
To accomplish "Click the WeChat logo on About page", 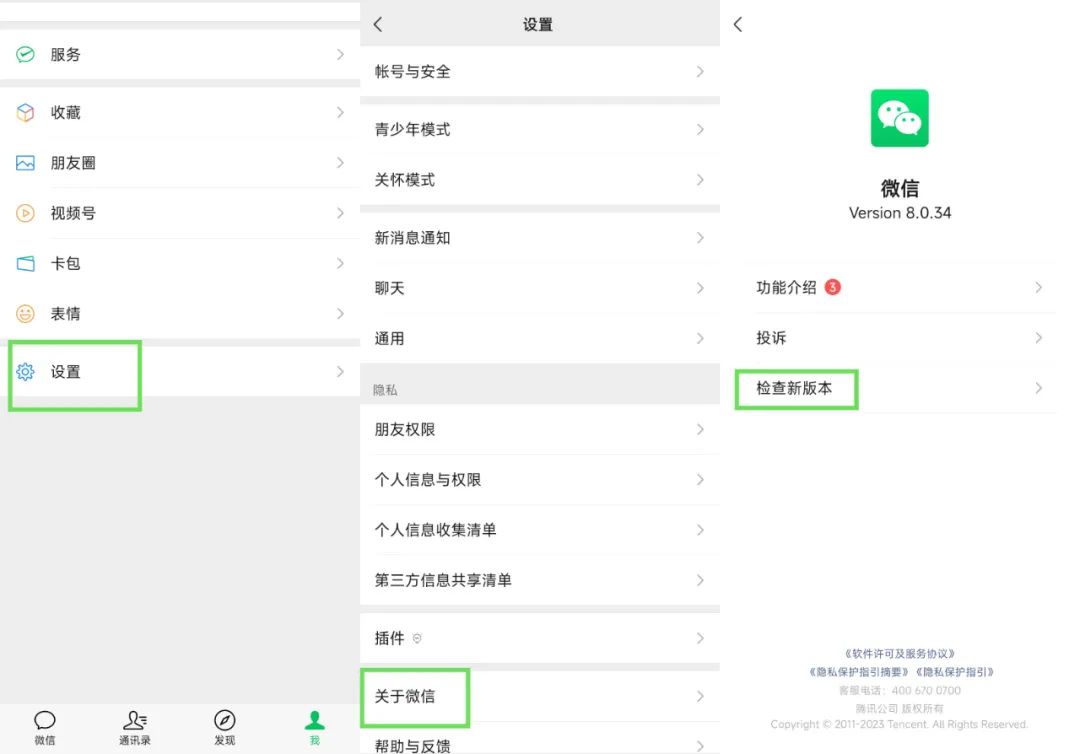I will click(899, 117).
